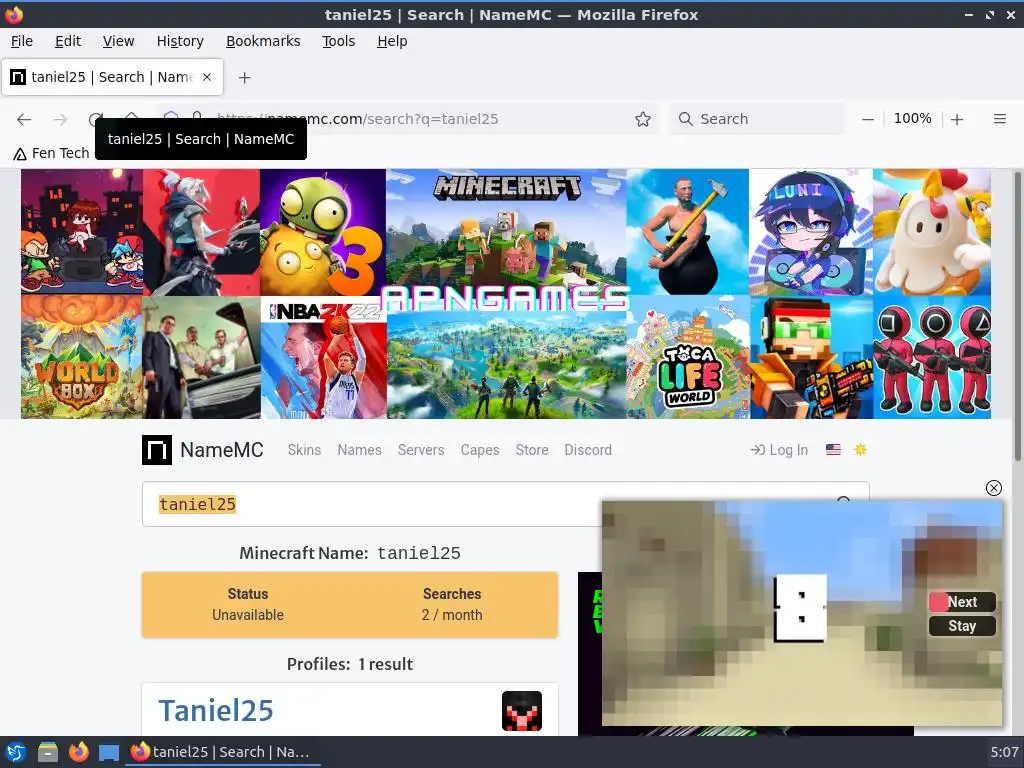This screenshot has height=768, width=1024.
Task: Click Stay in the video popup
Action: tap(962, 626)
